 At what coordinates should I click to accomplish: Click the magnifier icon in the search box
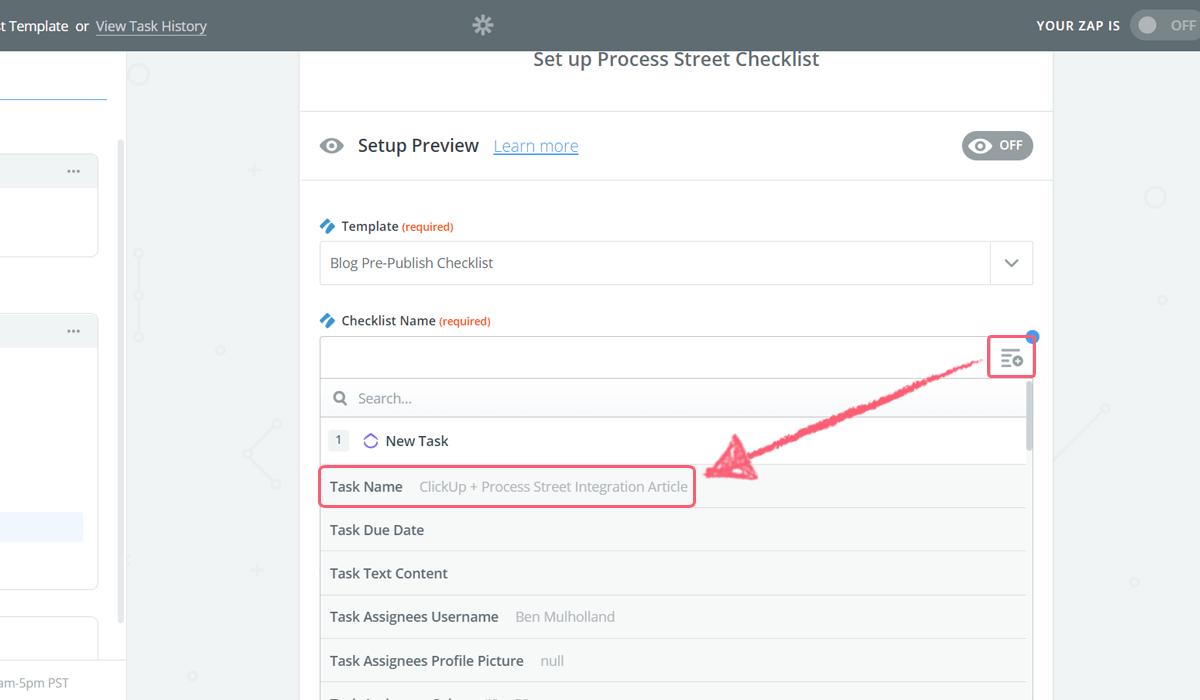(x=340, y=398)
